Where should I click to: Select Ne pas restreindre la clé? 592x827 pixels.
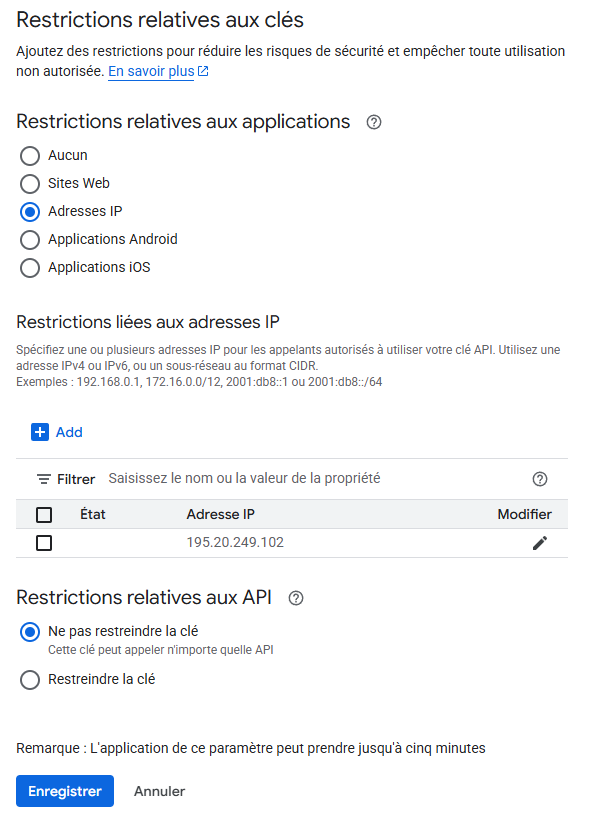(30, 631)
